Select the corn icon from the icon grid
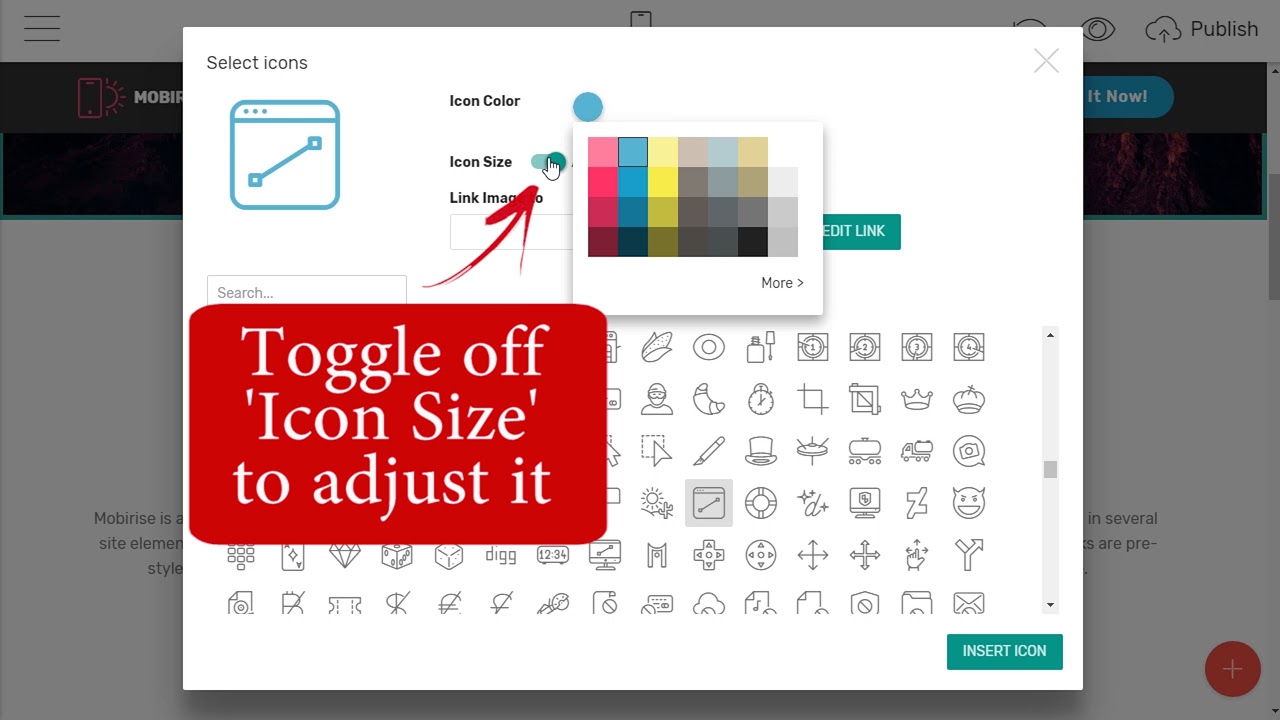The image size is (1280, 720). pos(657,347)
